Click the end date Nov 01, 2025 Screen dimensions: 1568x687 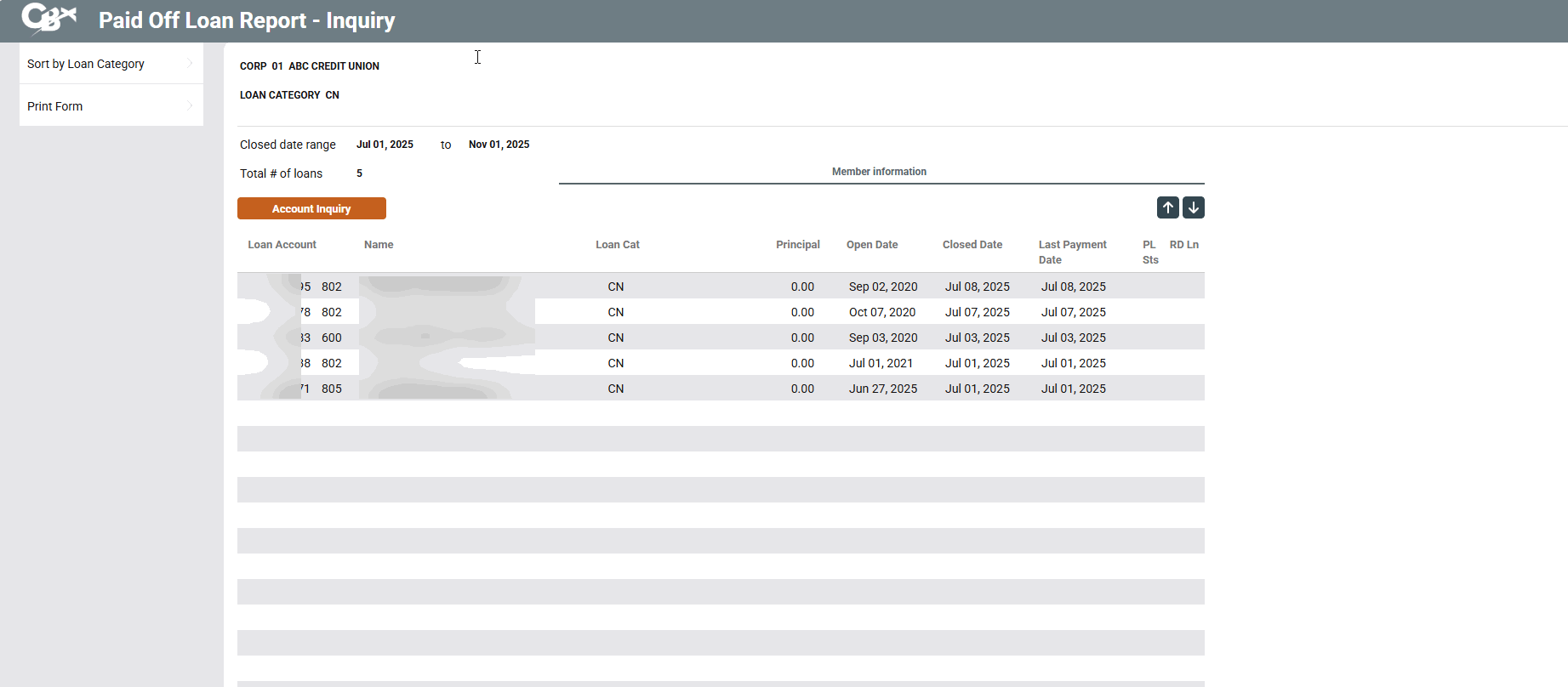[x=499, y=145]
